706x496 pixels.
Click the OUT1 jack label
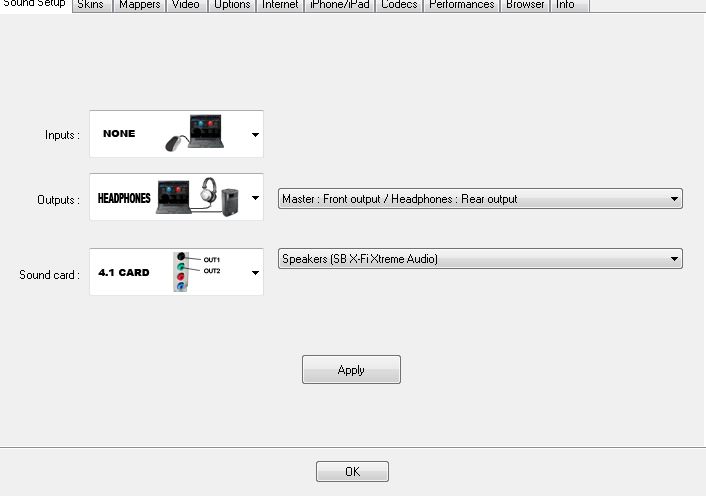[x=212, y=260]
